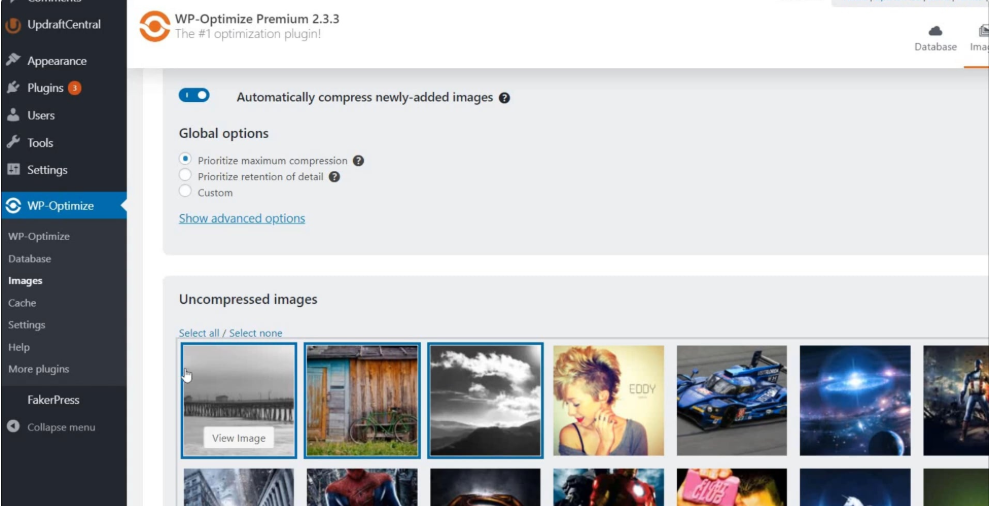Click View Image button on pier thumbnail
989x506 pixels.
(x=238, y=438)
